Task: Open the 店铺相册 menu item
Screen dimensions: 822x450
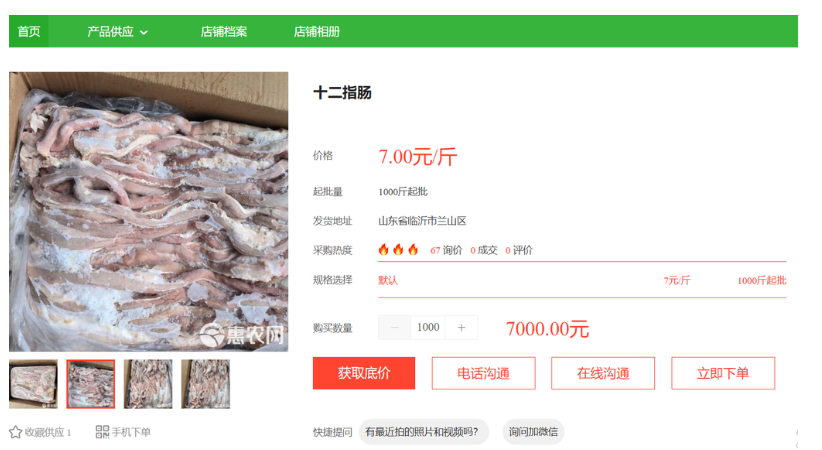Action: [317, 32]
